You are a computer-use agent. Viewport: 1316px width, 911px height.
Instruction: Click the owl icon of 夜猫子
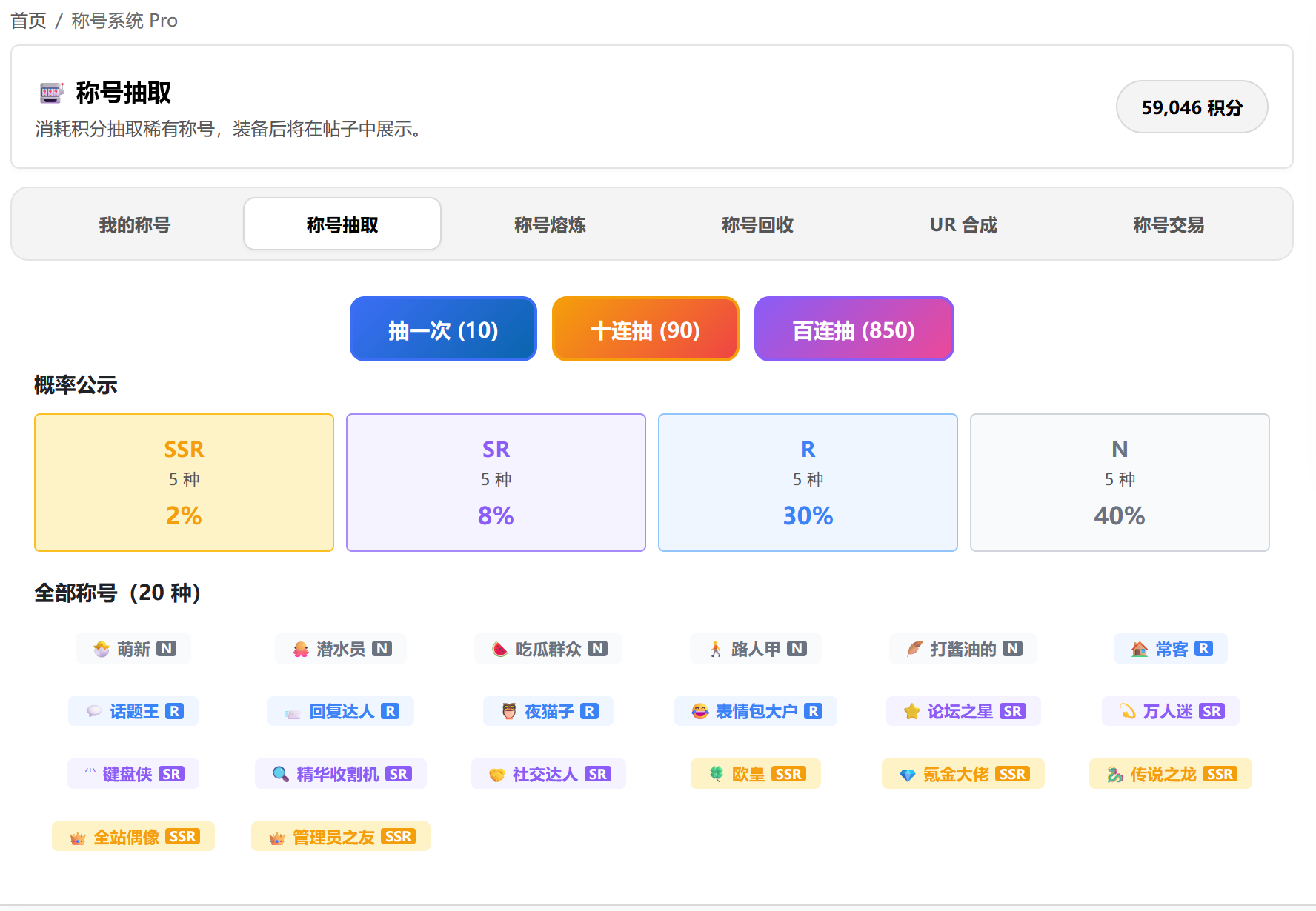click(509, 712)
